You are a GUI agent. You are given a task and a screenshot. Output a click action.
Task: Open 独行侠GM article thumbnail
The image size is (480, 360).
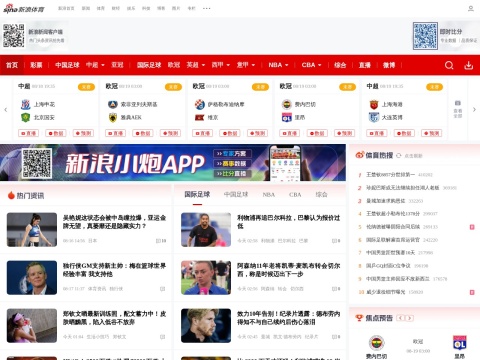pos(32,278)
